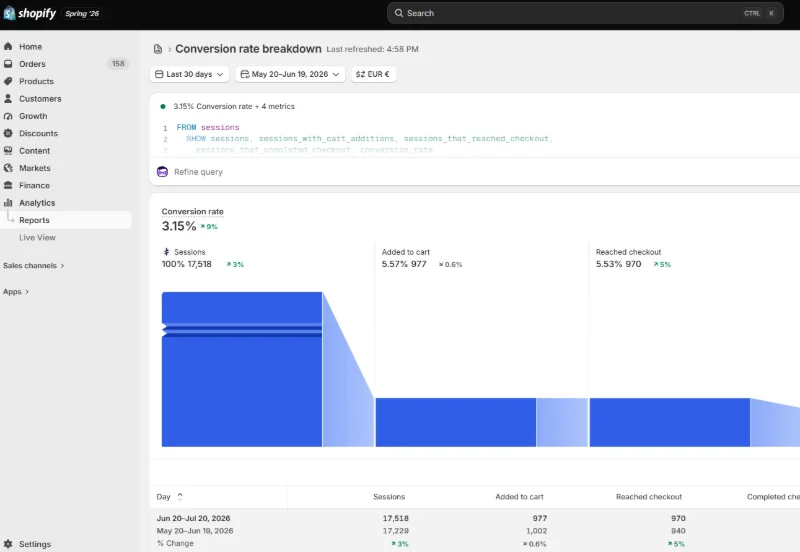Click the 3.15% Conversion rate + 4 metrics label
Screen dimensions: 800x552
[x=234, y=106]
